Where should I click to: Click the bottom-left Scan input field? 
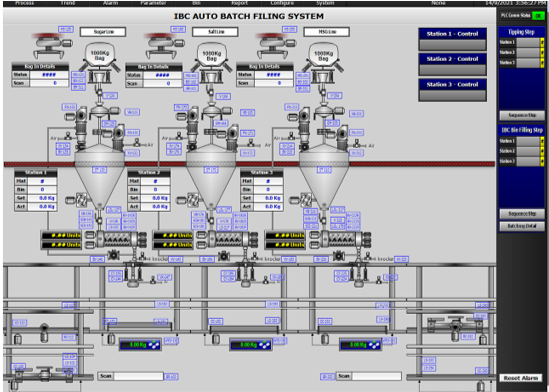pyautogui.click(x=138, y=376)
